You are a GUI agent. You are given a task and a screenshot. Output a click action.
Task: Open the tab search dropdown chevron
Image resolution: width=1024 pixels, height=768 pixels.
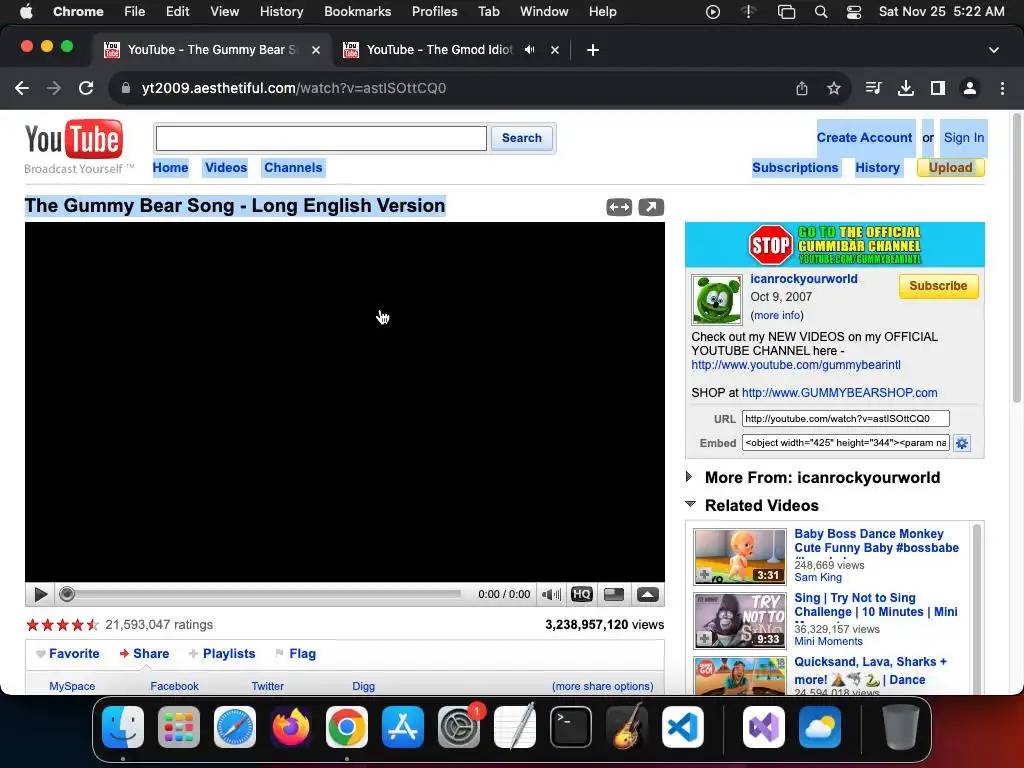(993, 50)
